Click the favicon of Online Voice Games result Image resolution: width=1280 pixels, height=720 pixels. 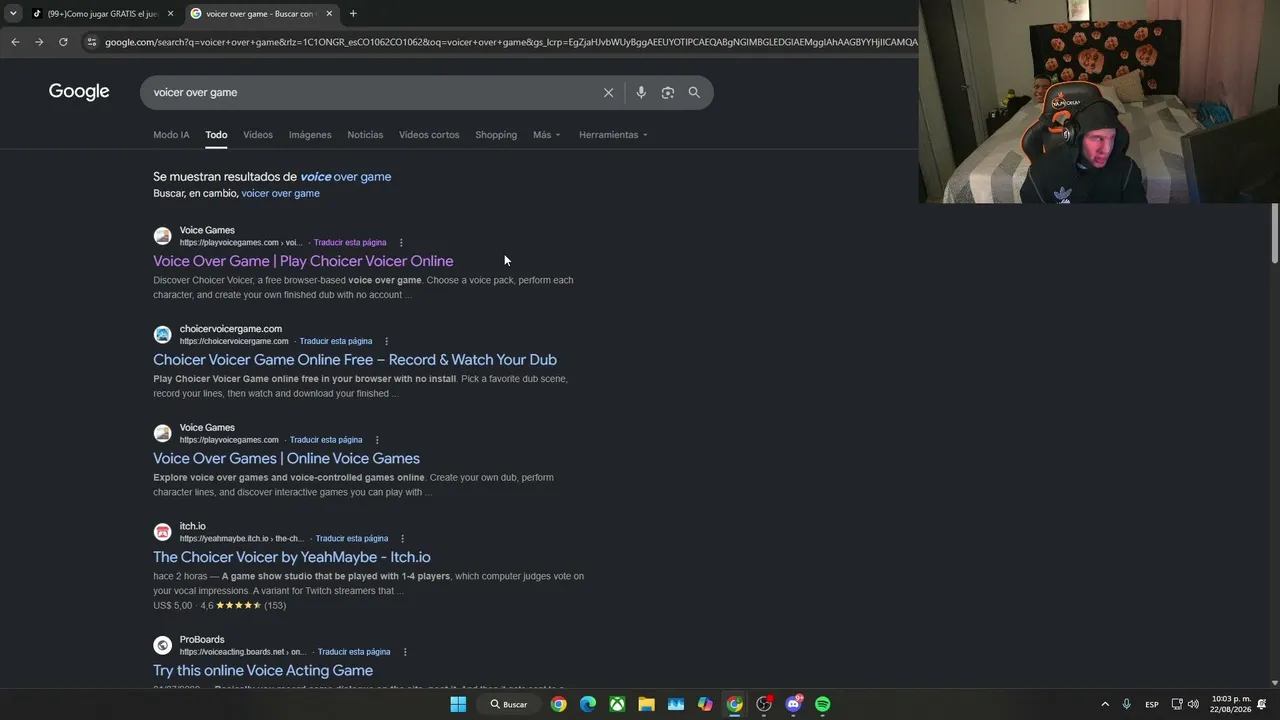click(x=162, y=433)
